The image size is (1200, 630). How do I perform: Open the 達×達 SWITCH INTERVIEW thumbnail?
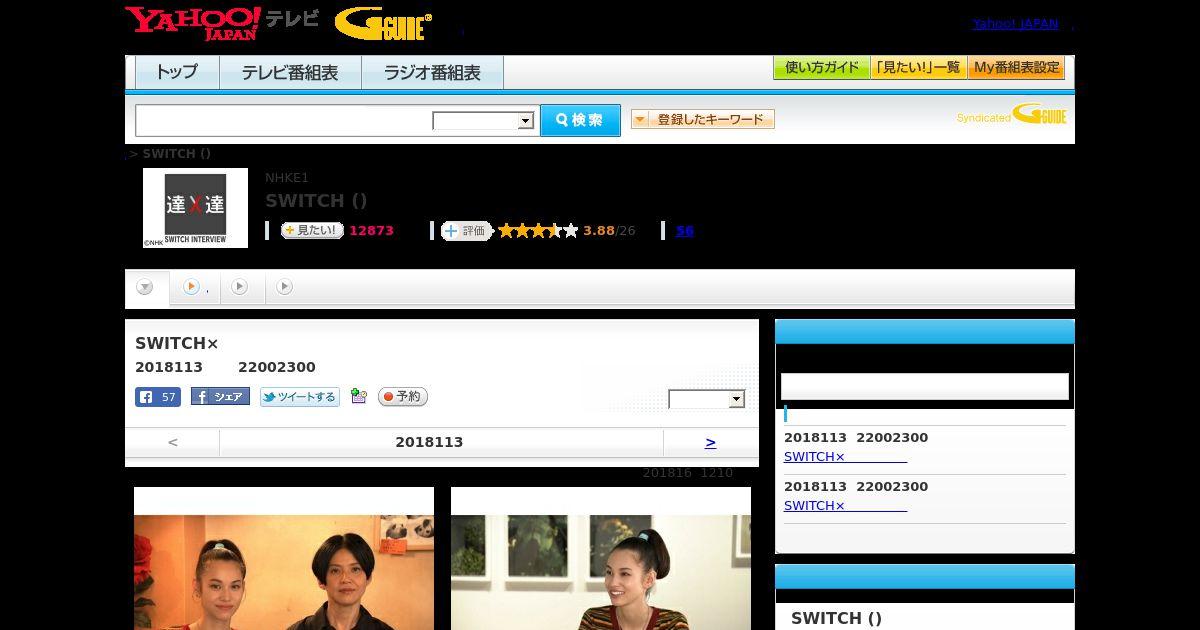(x=195, y=207)
